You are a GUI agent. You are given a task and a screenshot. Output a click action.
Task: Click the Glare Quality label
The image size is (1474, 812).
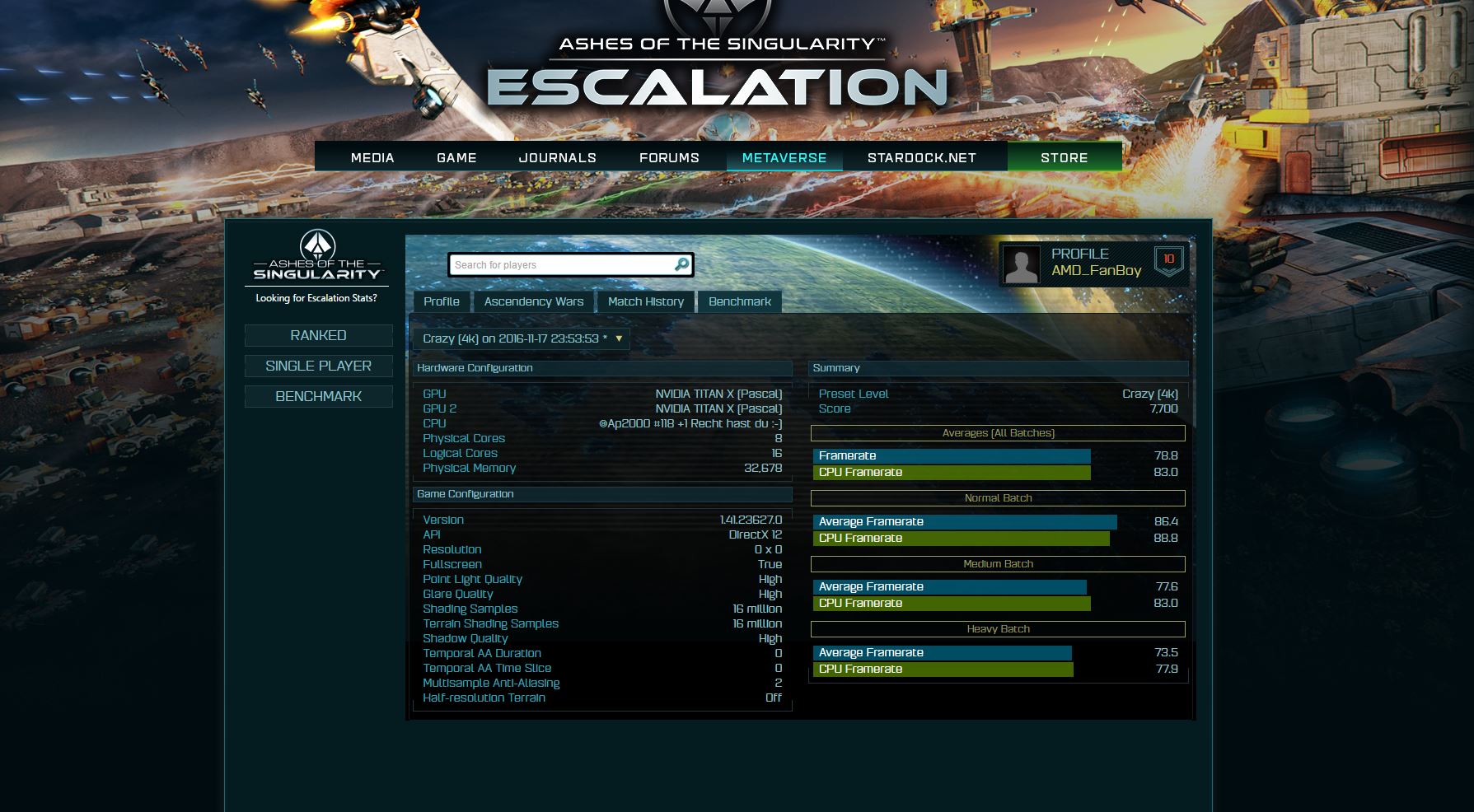point(458,594)
